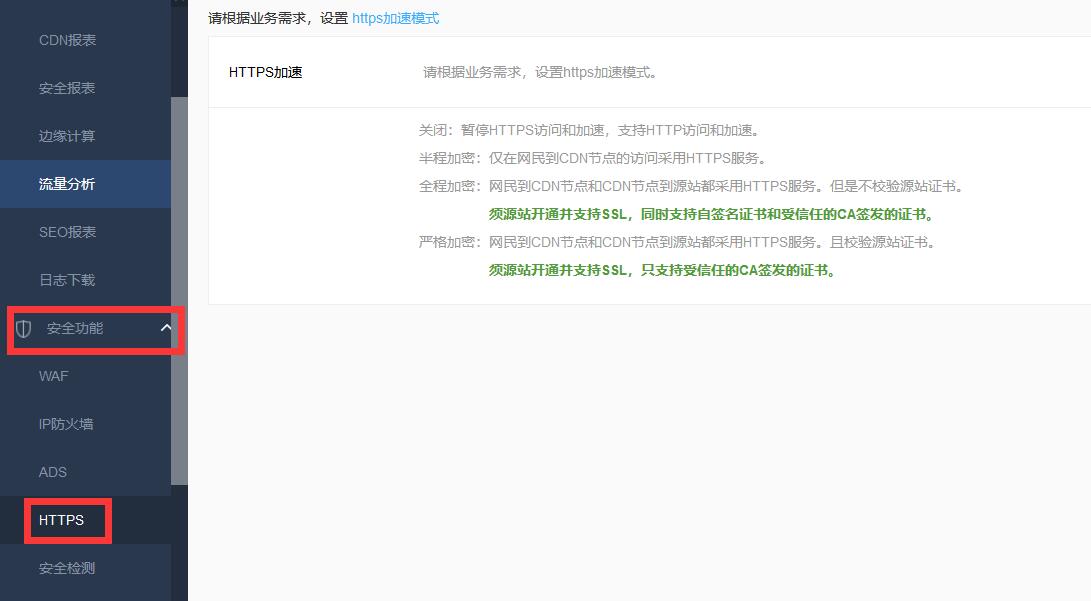1091x601 pixels.
Task: Select the HTTPS submenu item
Action: coord(61,520)
